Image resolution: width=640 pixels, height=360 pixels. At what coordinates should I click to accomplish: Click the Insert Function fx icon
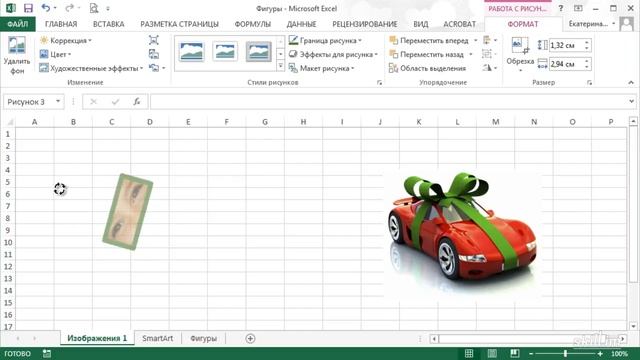(x=137, y=102)
